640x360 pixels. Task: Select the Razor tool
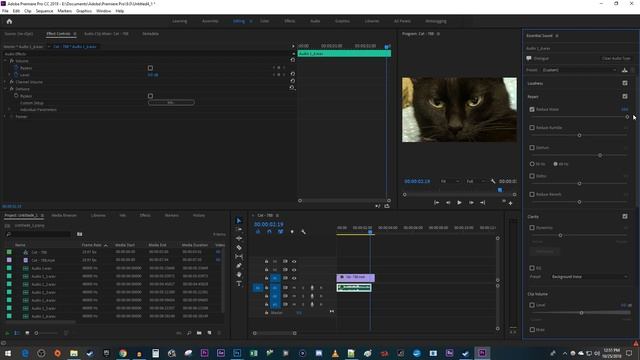point(239,247)
